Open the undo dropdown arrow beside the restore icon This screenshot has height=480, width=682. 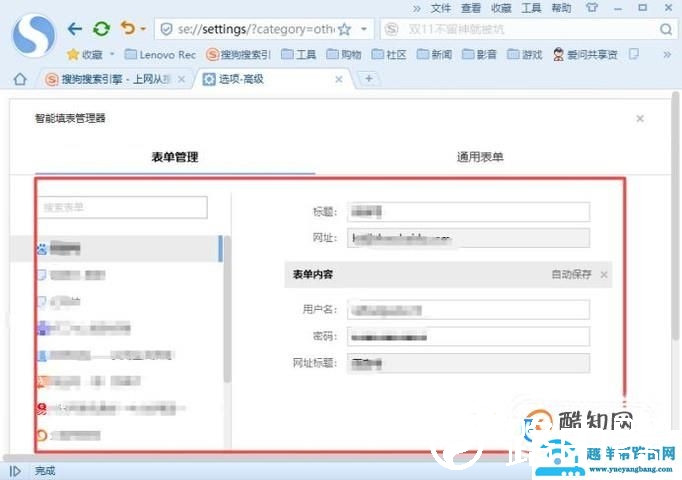coord(143,29)
